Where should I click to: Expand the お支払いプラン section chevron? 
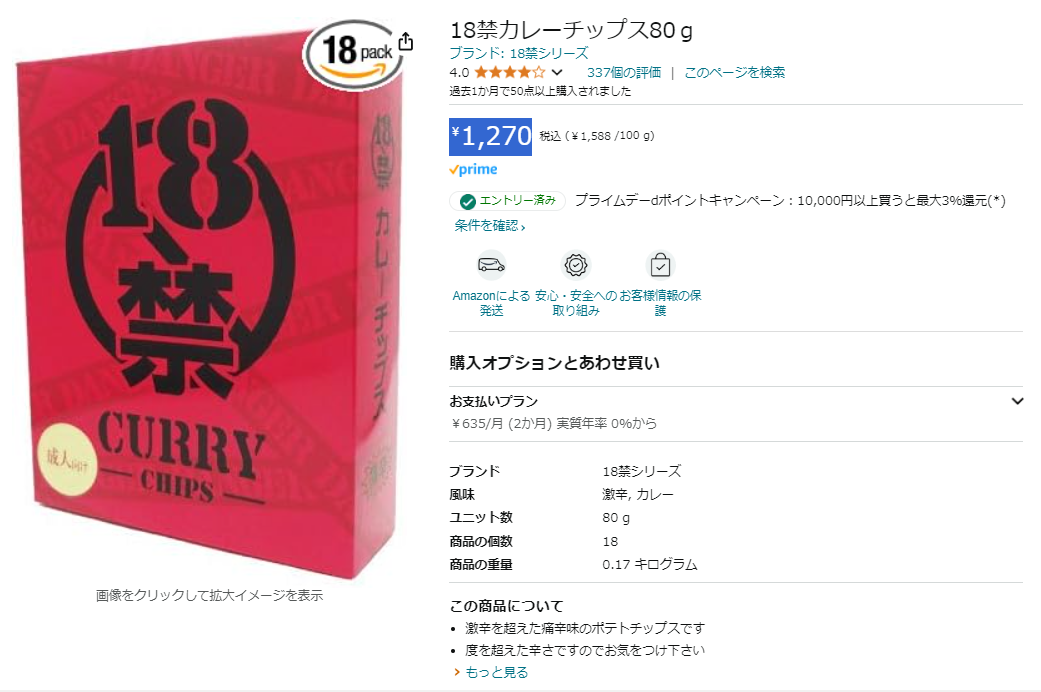click(1016, 401)
